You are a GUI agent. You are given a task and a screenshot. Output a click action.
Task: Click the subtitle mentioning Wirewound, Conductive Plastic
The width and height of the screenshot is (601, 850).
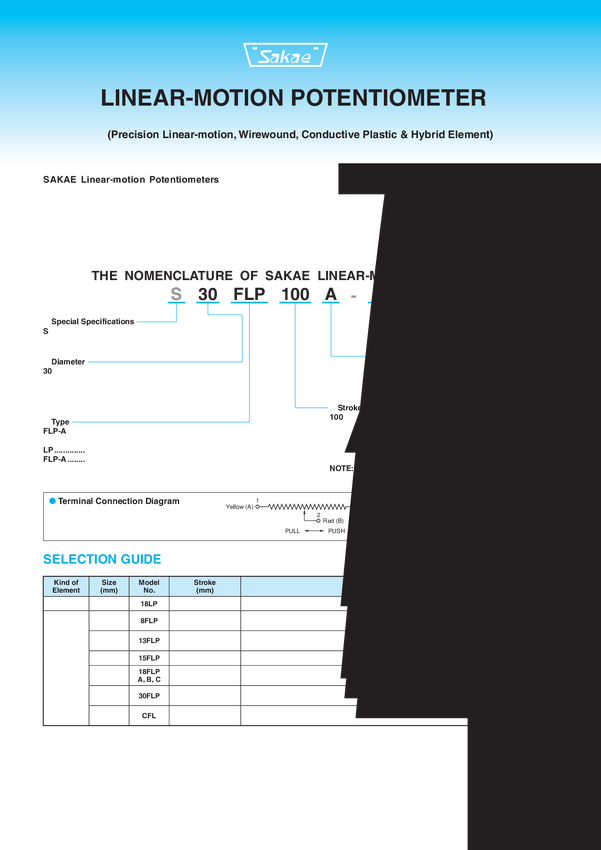pyautogui.click(x=300, y=135)
